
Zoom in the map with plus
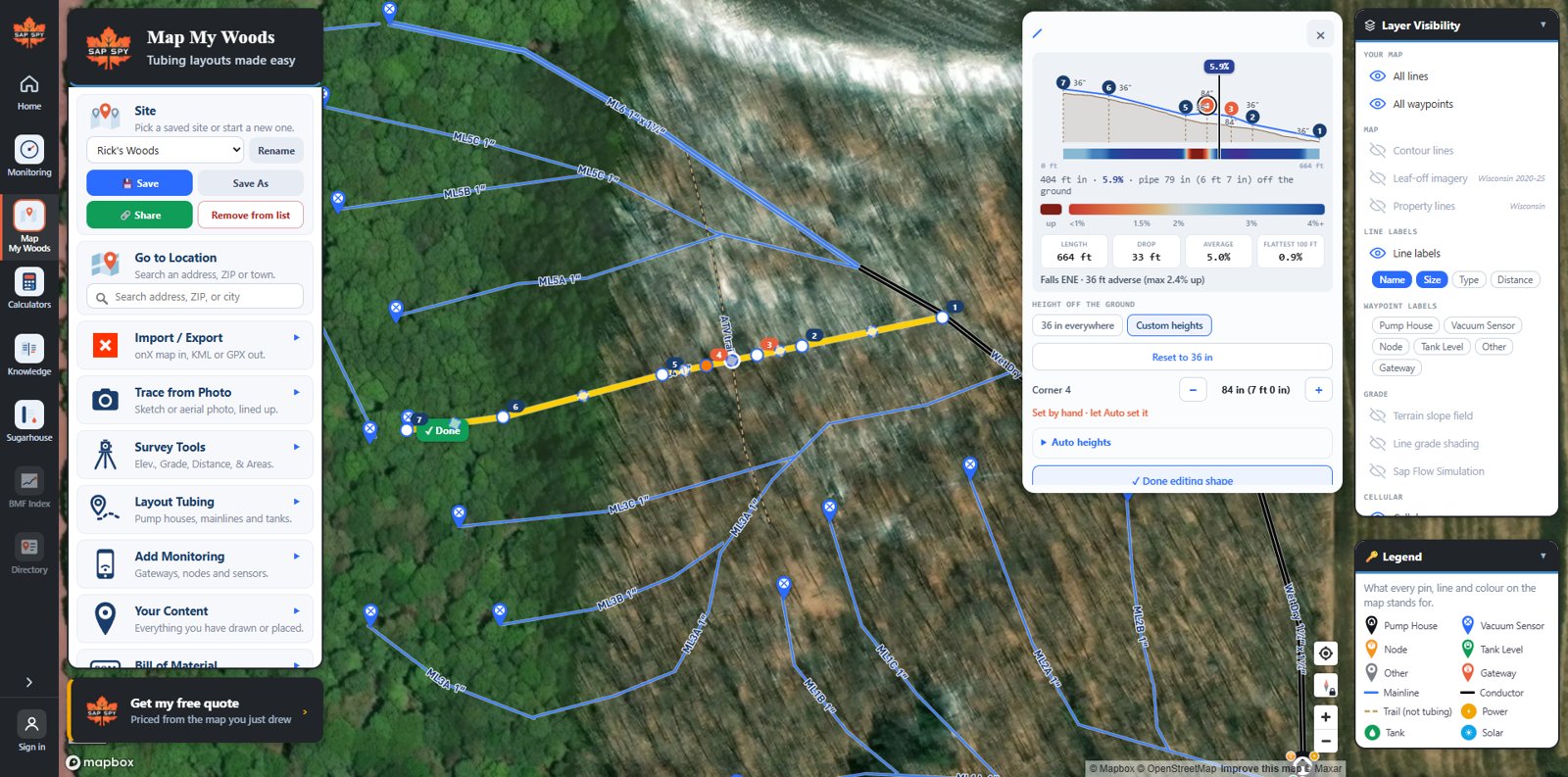(1326, 717)
